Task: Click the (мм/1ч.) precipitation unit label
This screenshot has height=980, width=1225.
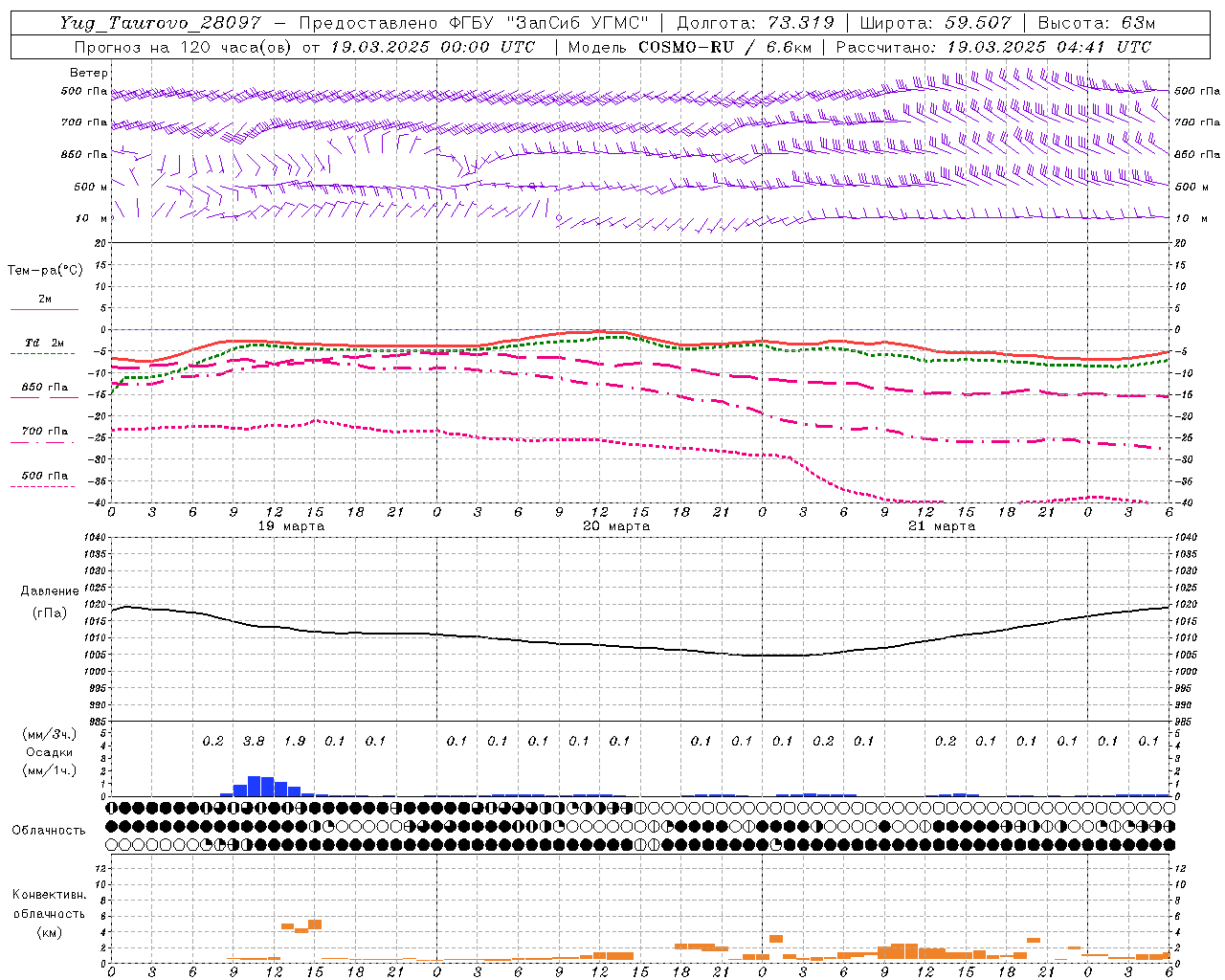Action: pos(50,770)
